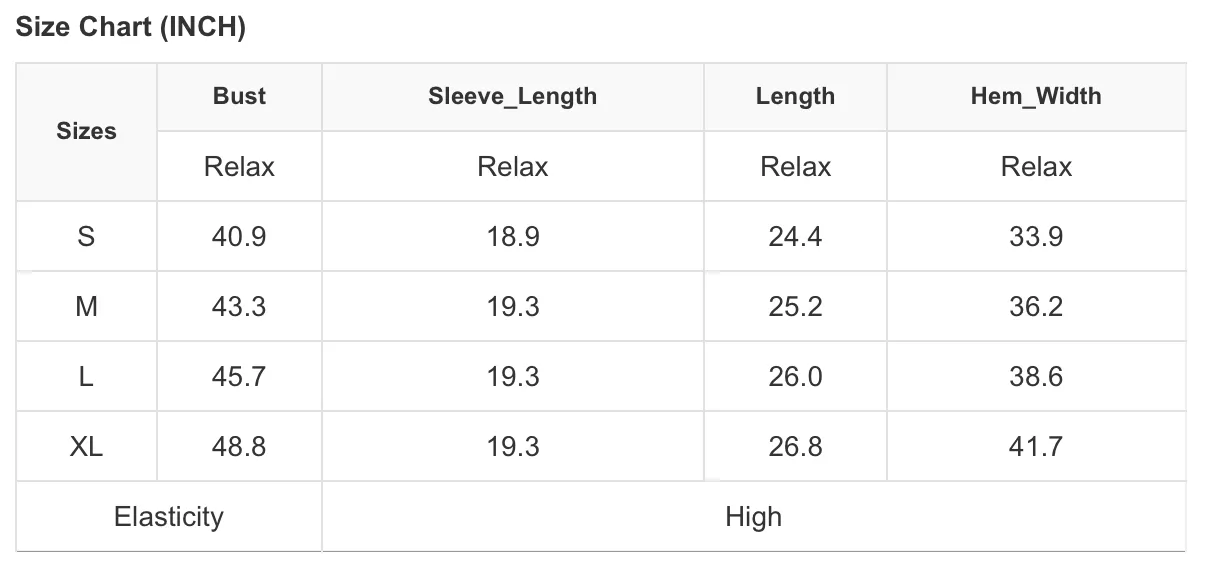Select the Bust column header
This screenshot has width=1206, height=572.
click(239, 96)
